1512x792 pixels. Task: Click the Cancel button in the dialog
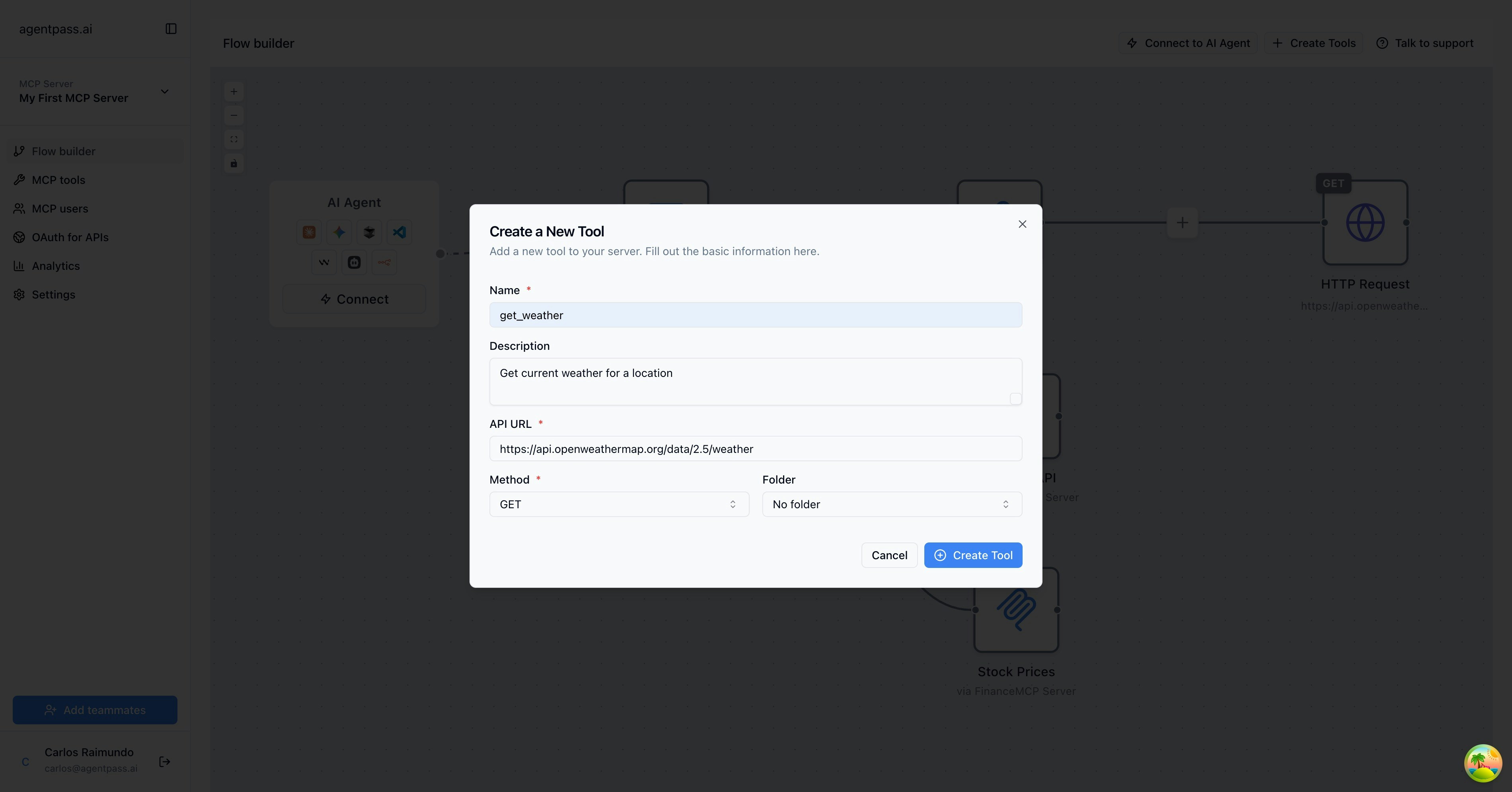[x=888, y=556]
